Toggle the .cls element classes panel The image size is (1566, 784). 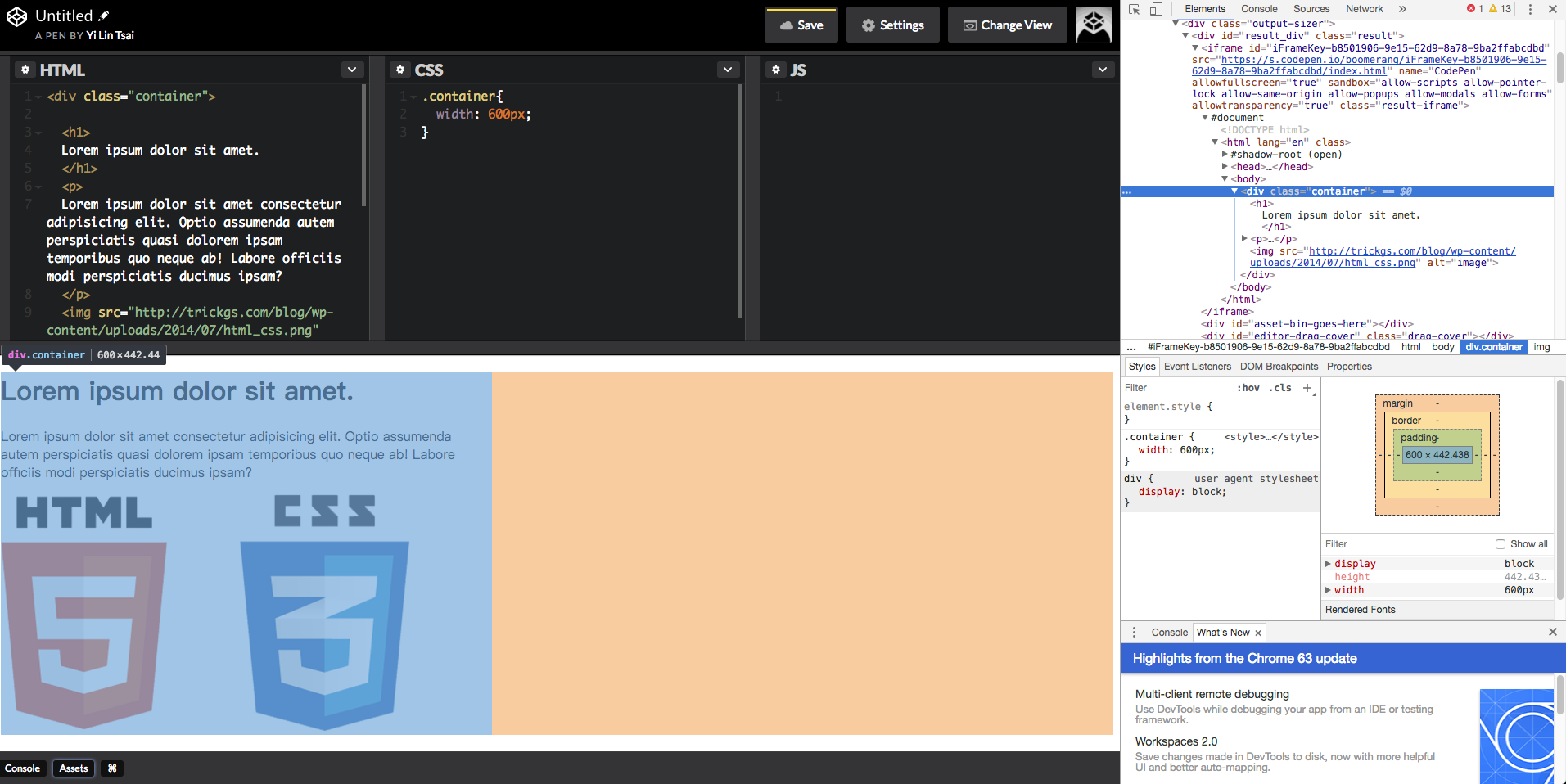pyautogui.click(x=1280, y=388)
